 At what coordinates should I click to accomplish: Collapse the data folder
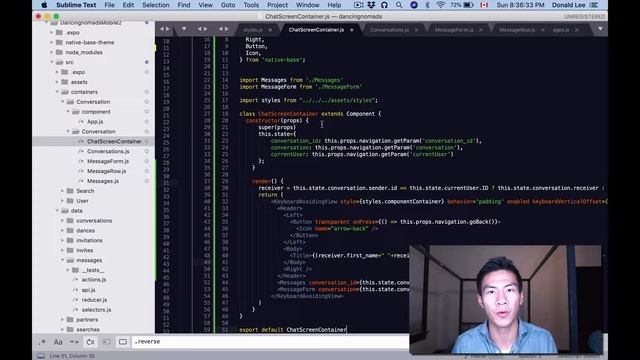point(57,211)
